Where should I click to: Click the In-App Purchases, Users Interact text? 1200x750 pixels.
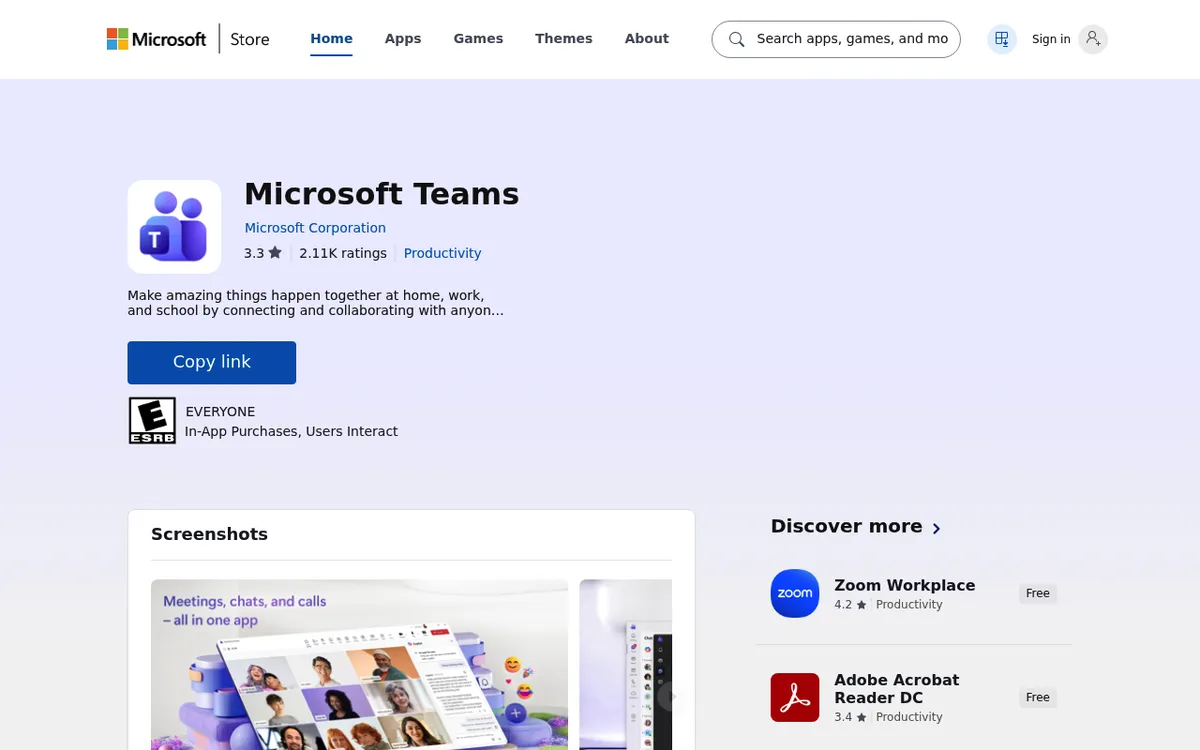[x=291, y=432]
